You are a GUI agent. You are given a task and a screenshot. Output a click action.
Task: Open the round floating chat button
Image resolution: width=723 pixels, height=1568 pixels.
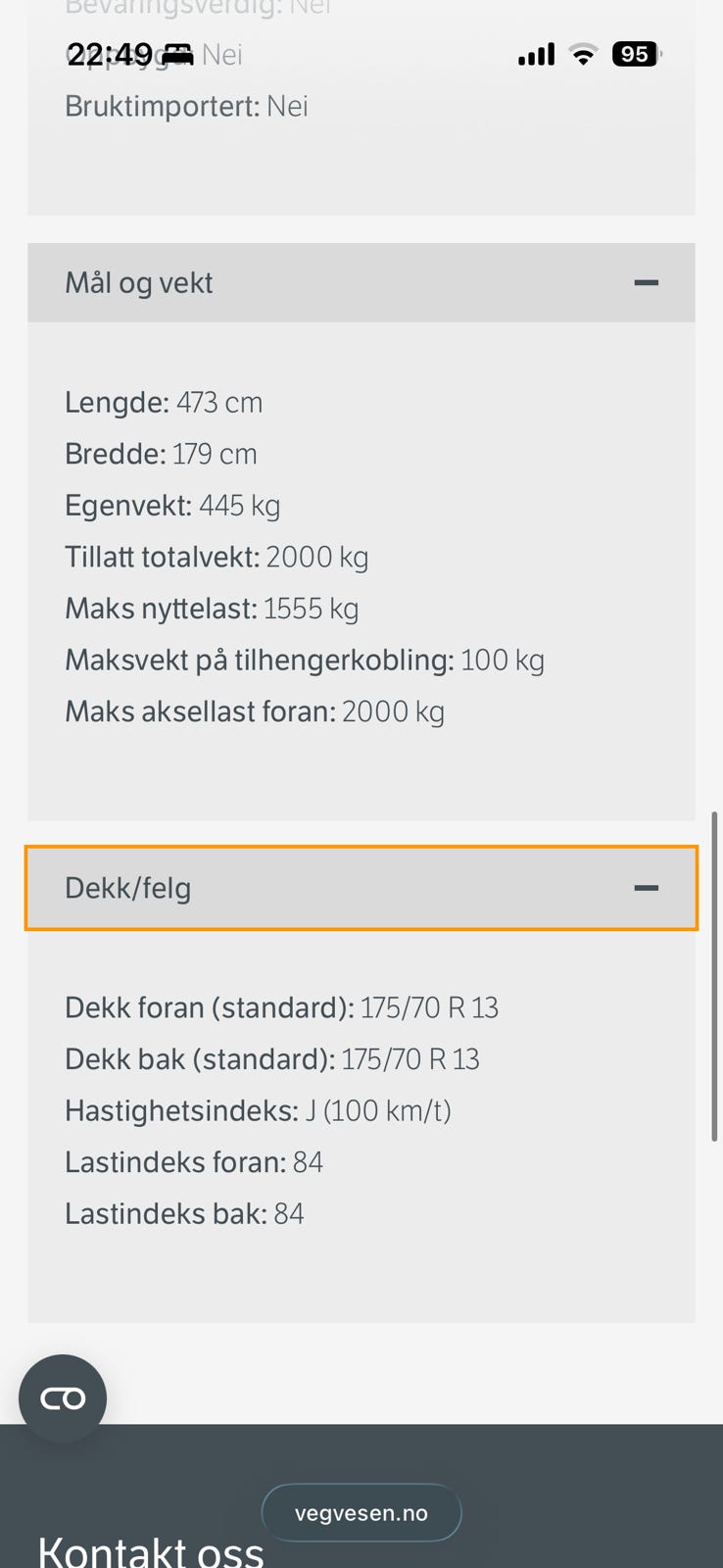[x=63, y=1398]
